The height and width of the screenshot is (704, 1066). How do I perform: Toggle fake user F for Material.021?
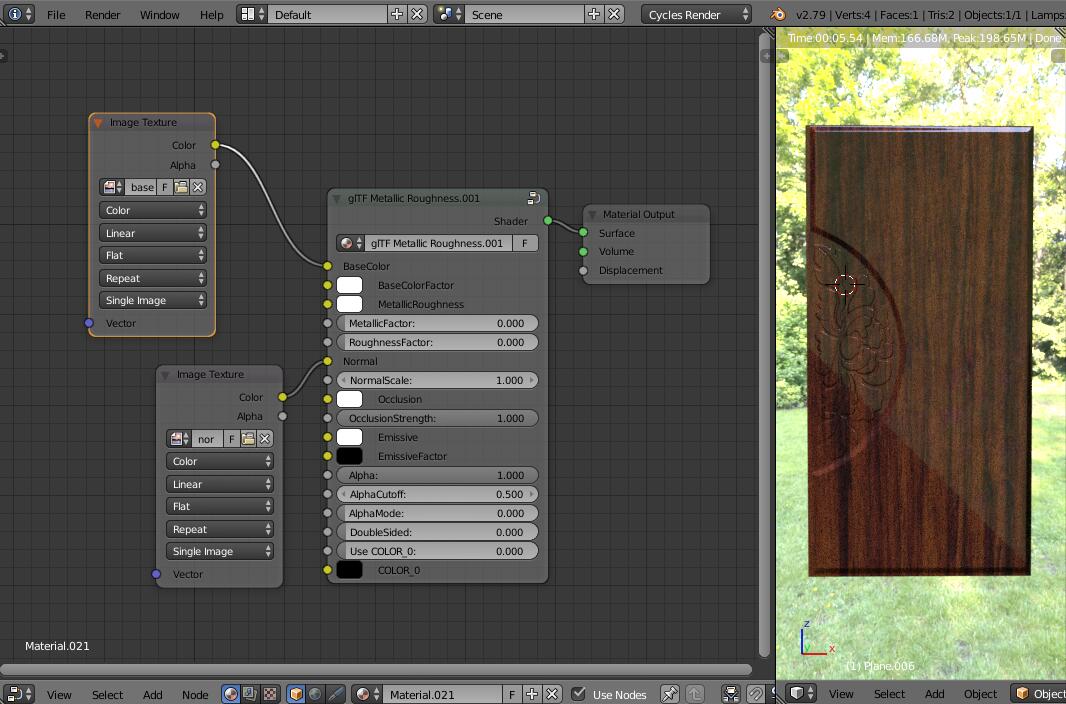513,694
